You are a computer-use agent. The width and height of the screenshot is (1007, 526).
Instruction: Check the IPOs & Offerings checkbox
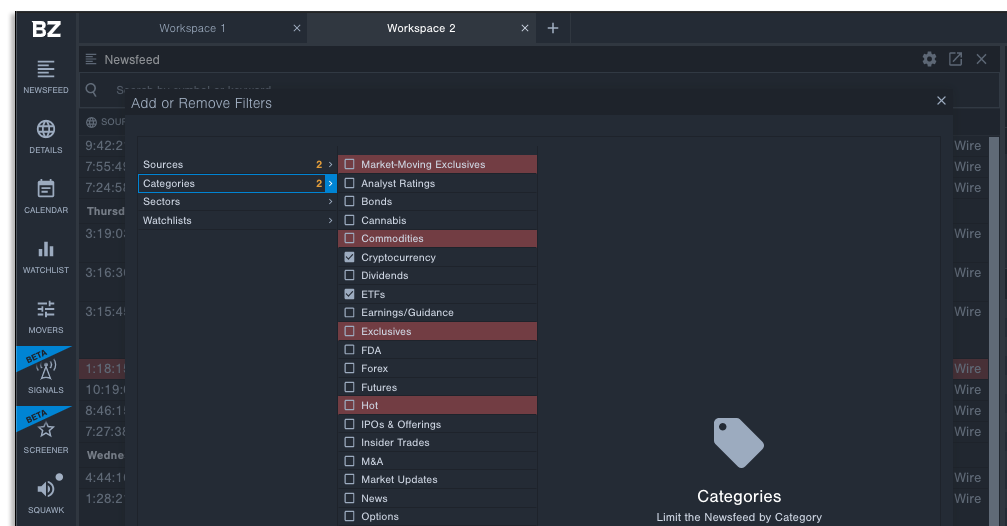pos(349,424)
